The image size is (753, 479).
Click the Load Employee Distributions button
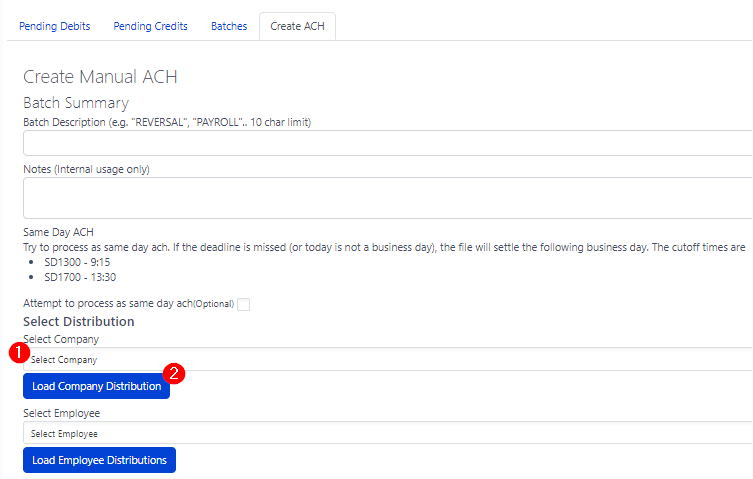tap(99, 460)
